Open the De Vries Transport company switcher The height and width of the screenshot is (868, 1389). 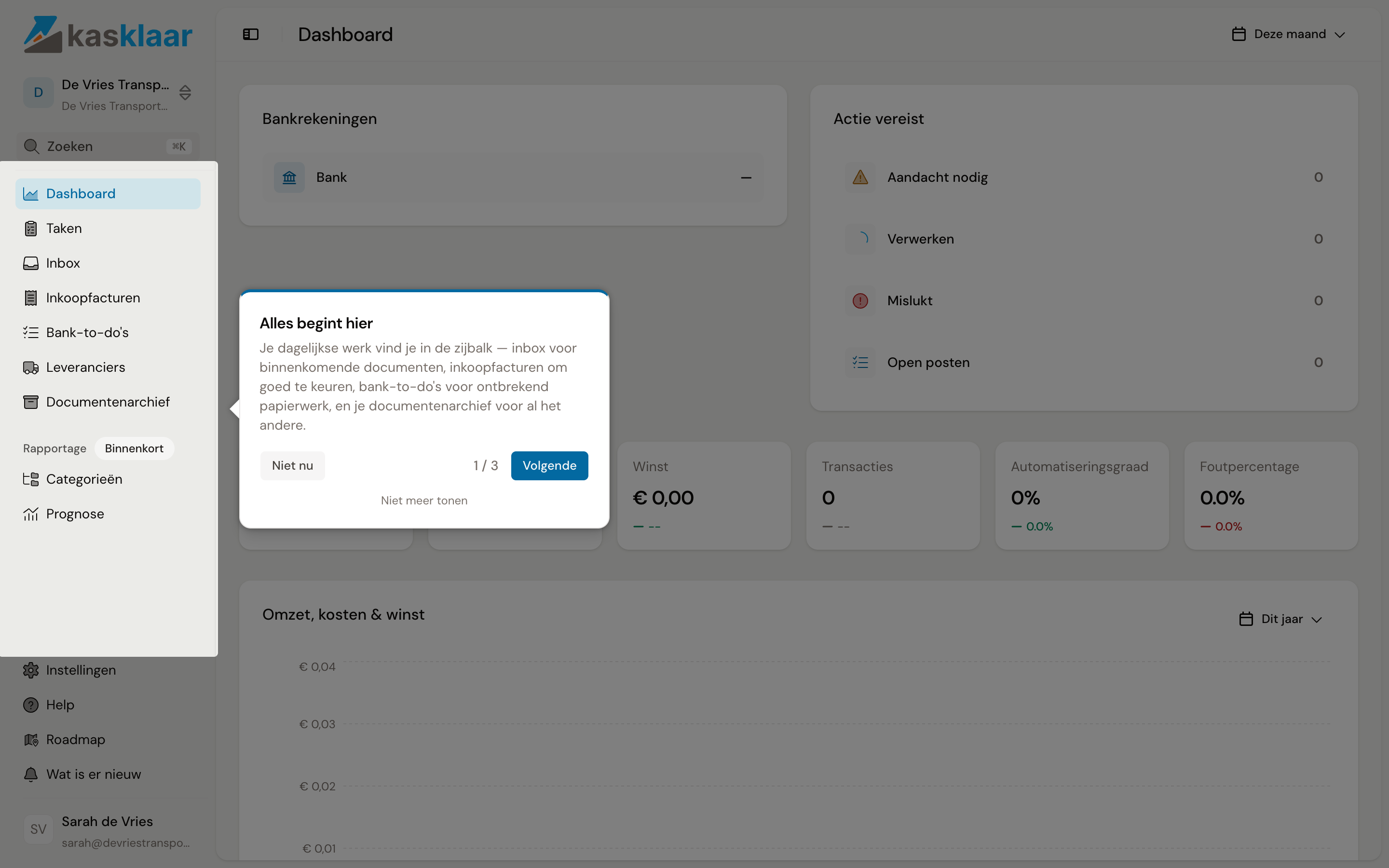(108, 94)
